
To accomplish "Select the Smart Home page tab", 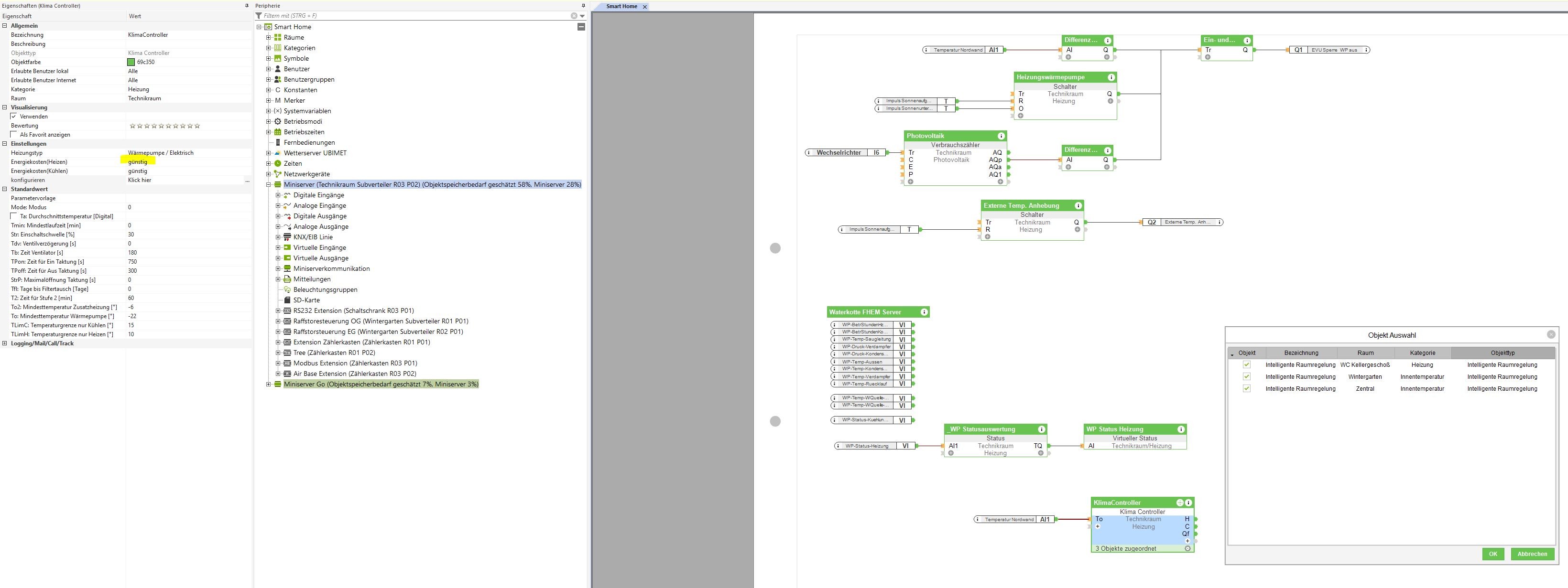I will coord(621,6).
